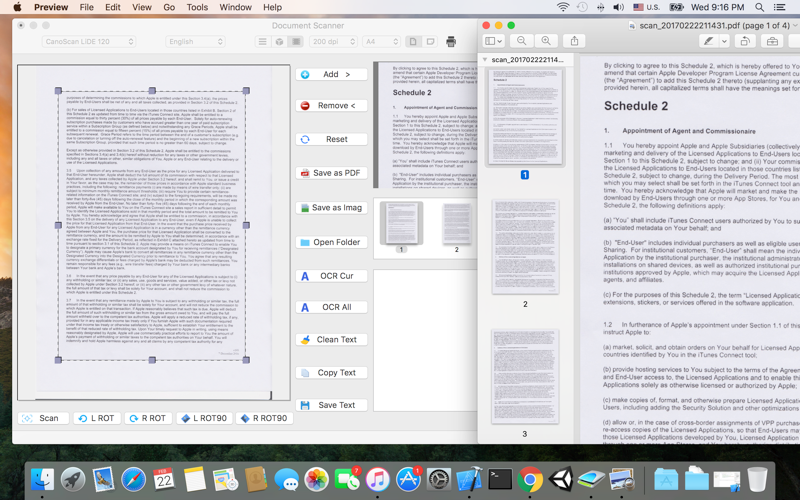Open the sidebar view menu in Preview

[493, 41]
